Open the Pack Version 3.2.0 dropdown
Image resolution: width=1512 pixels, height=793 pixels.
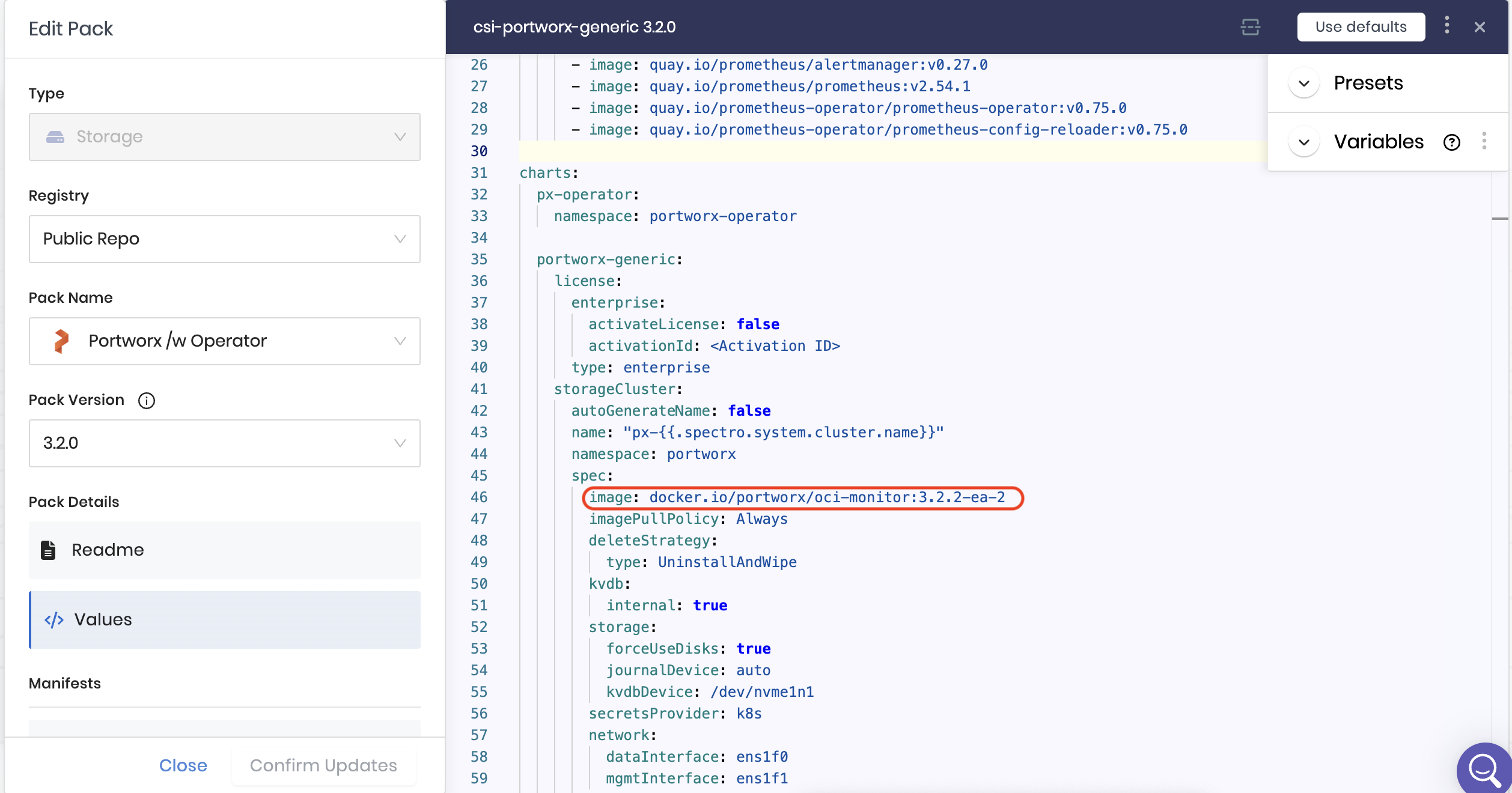click(x=224, y=443)
